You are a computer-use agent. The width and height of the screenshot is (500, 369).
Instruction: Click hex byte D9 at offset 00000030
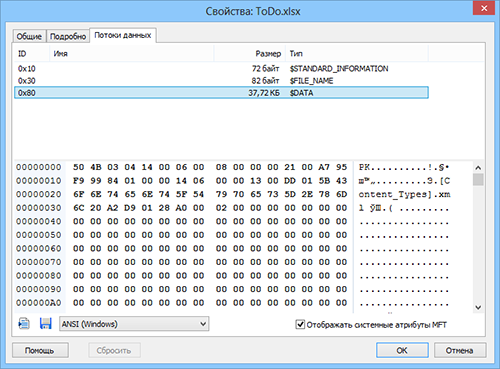coord(130,208)
